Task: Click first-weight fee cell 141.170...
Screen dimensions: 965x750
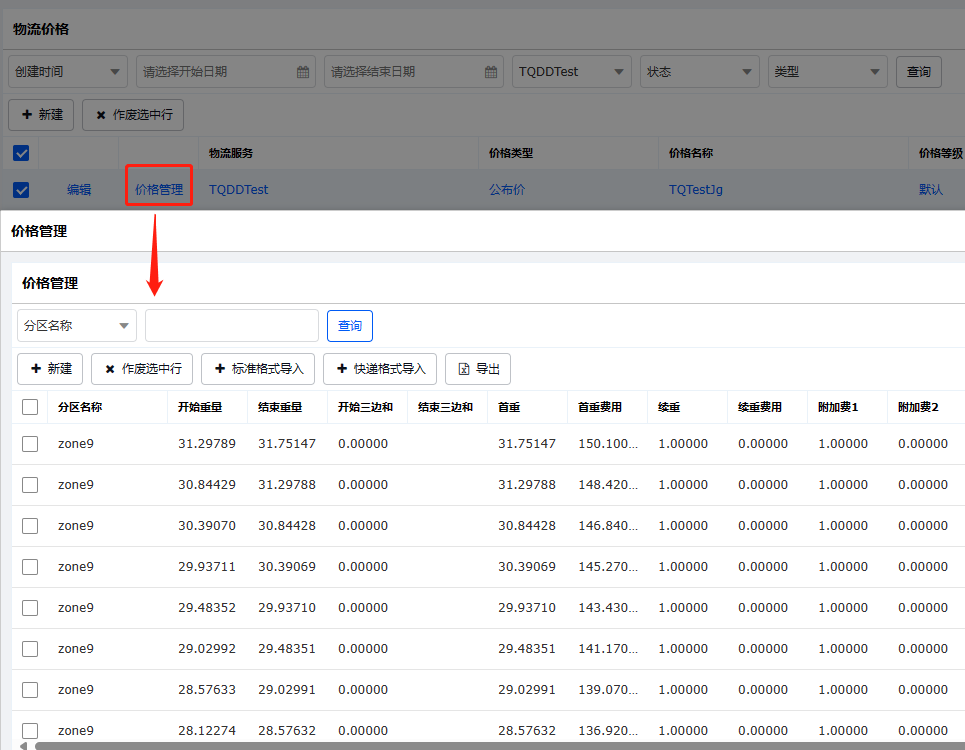Action: [608, 649]
